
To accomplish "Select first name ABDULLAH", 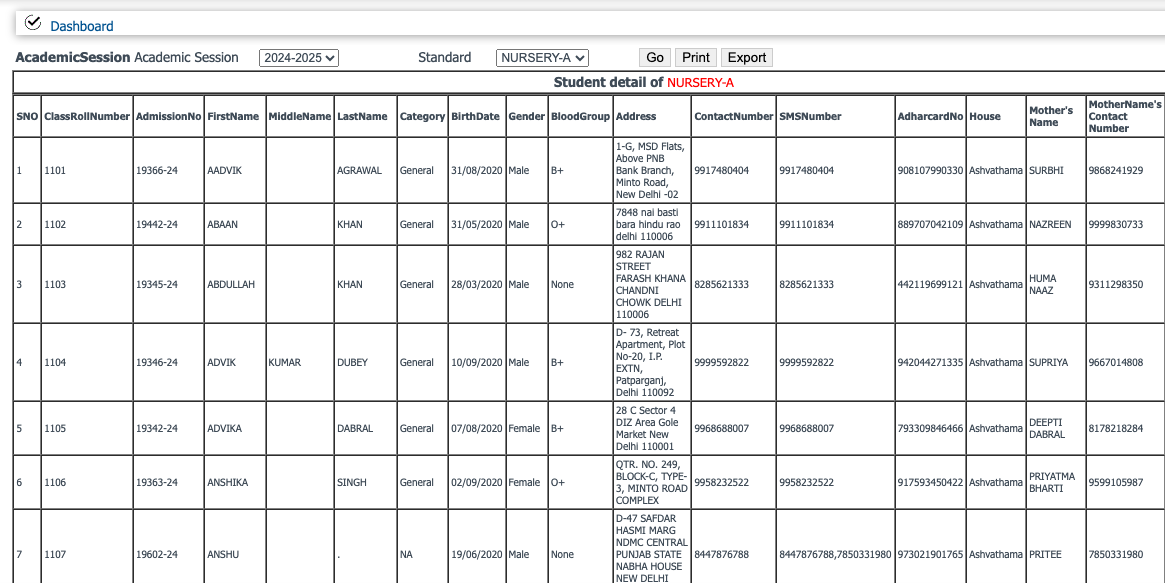I will (x=230, y=284).
